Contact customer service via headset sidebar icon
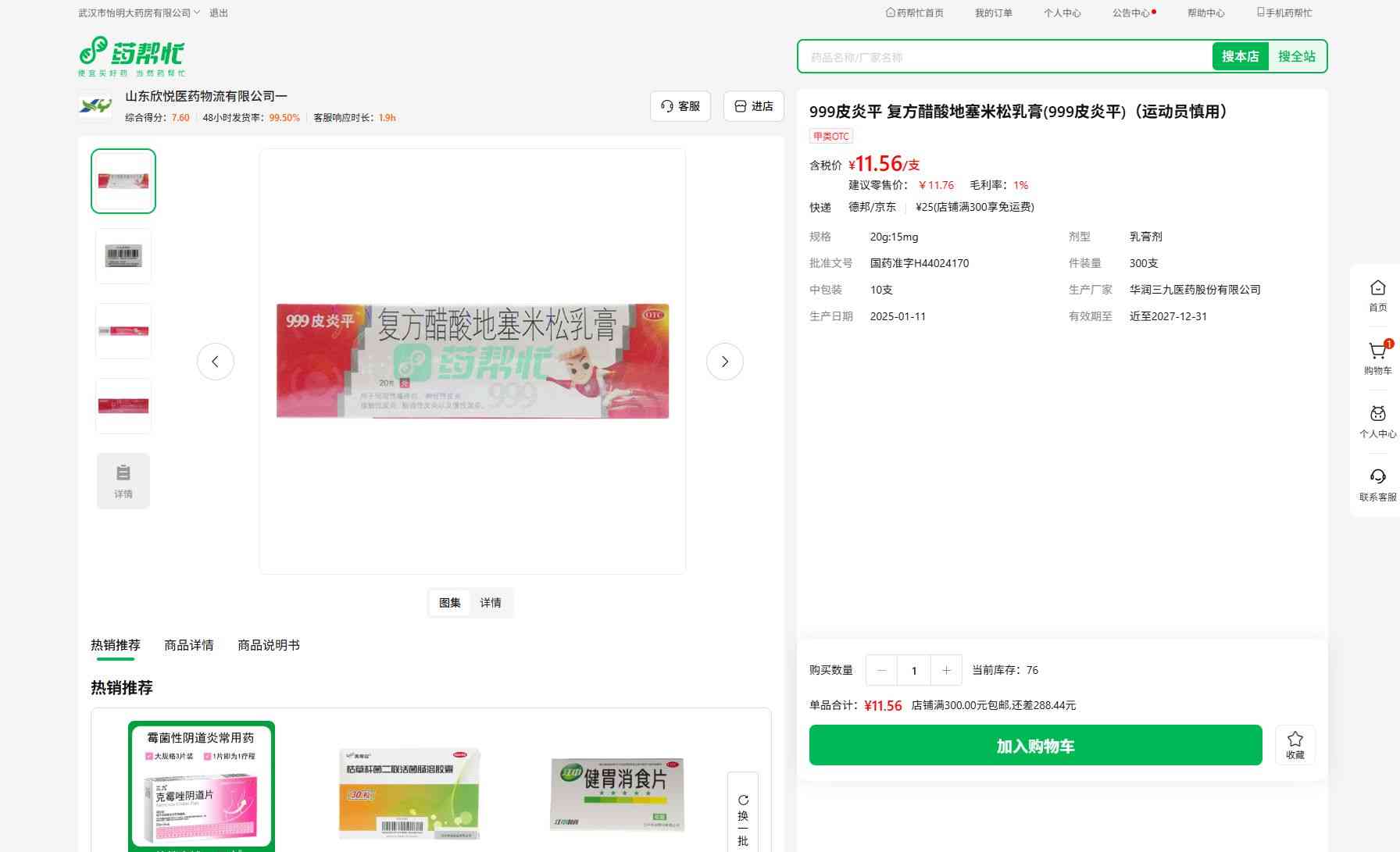This screenshot has height=852, width=1400. pos(1377,478)
